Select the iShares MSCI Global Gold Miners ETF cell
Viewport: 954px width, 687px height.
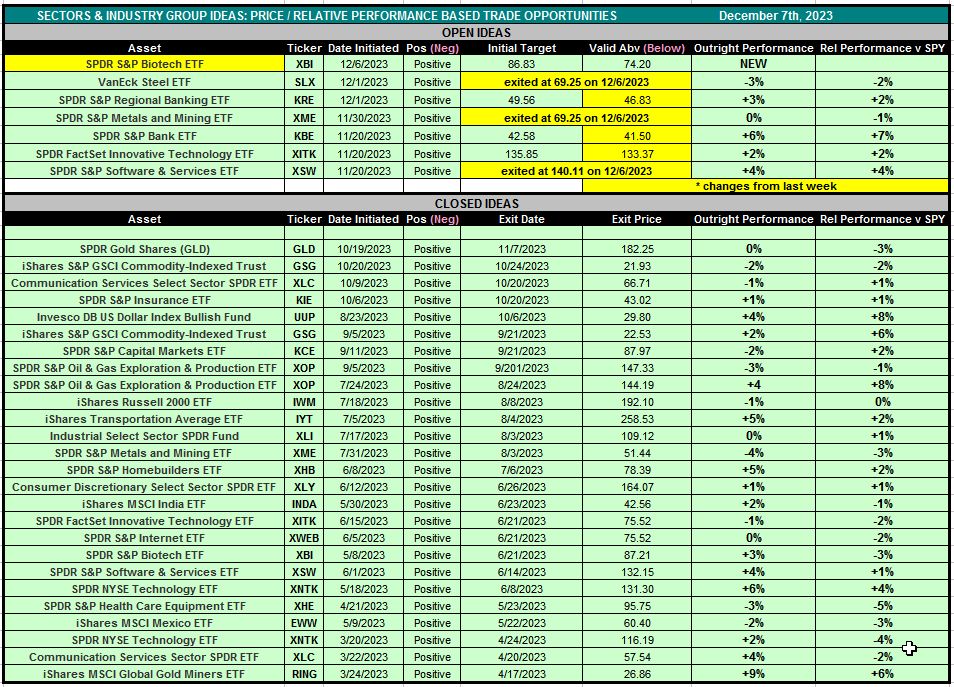point(144,674)
